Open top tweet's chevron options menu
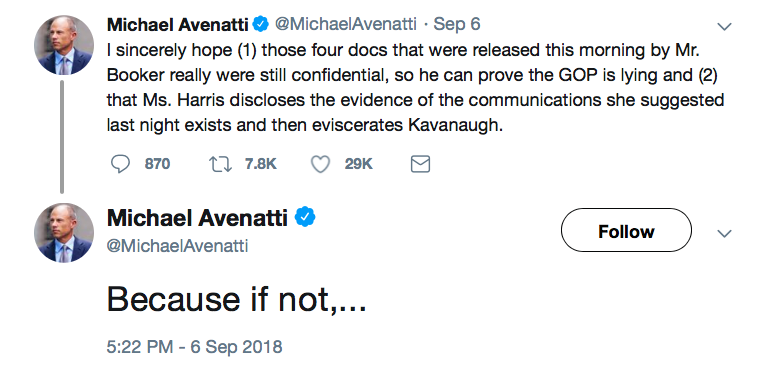The height and width of the screenshot is (371, 779). coord(725,26)
